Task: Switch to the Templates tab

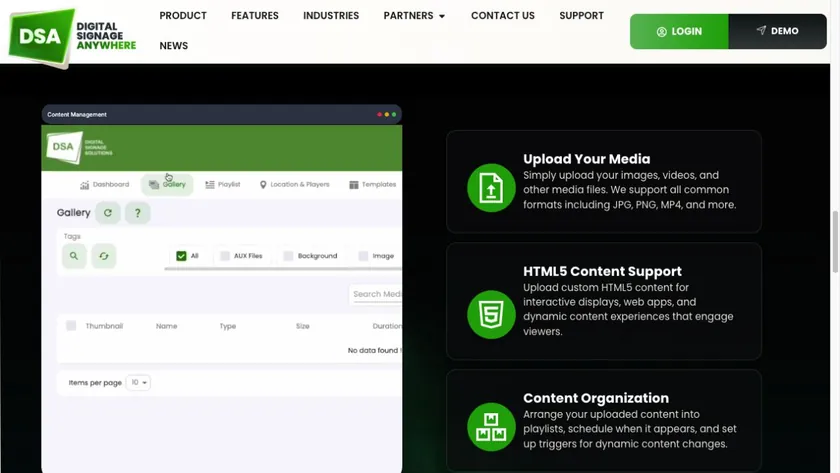Action: 372,185
